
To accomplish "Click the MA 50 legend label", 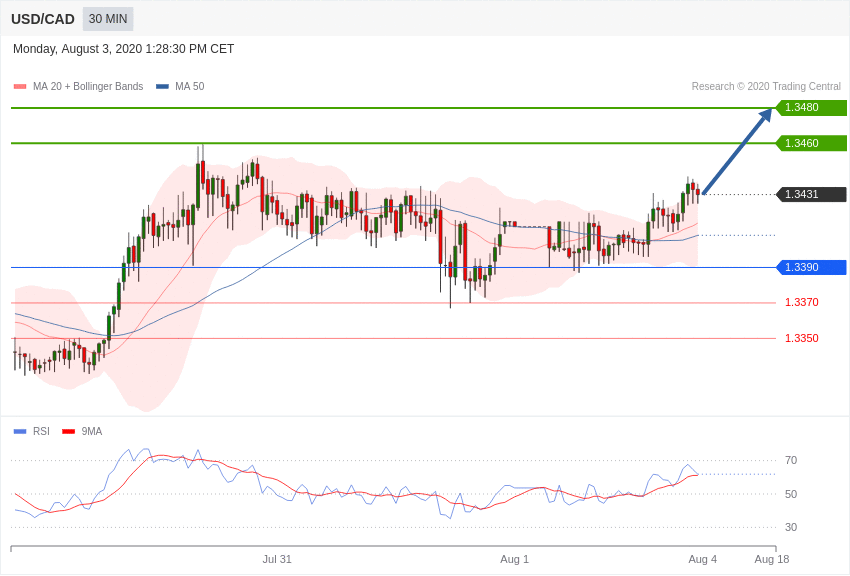I will coord(190,87).
